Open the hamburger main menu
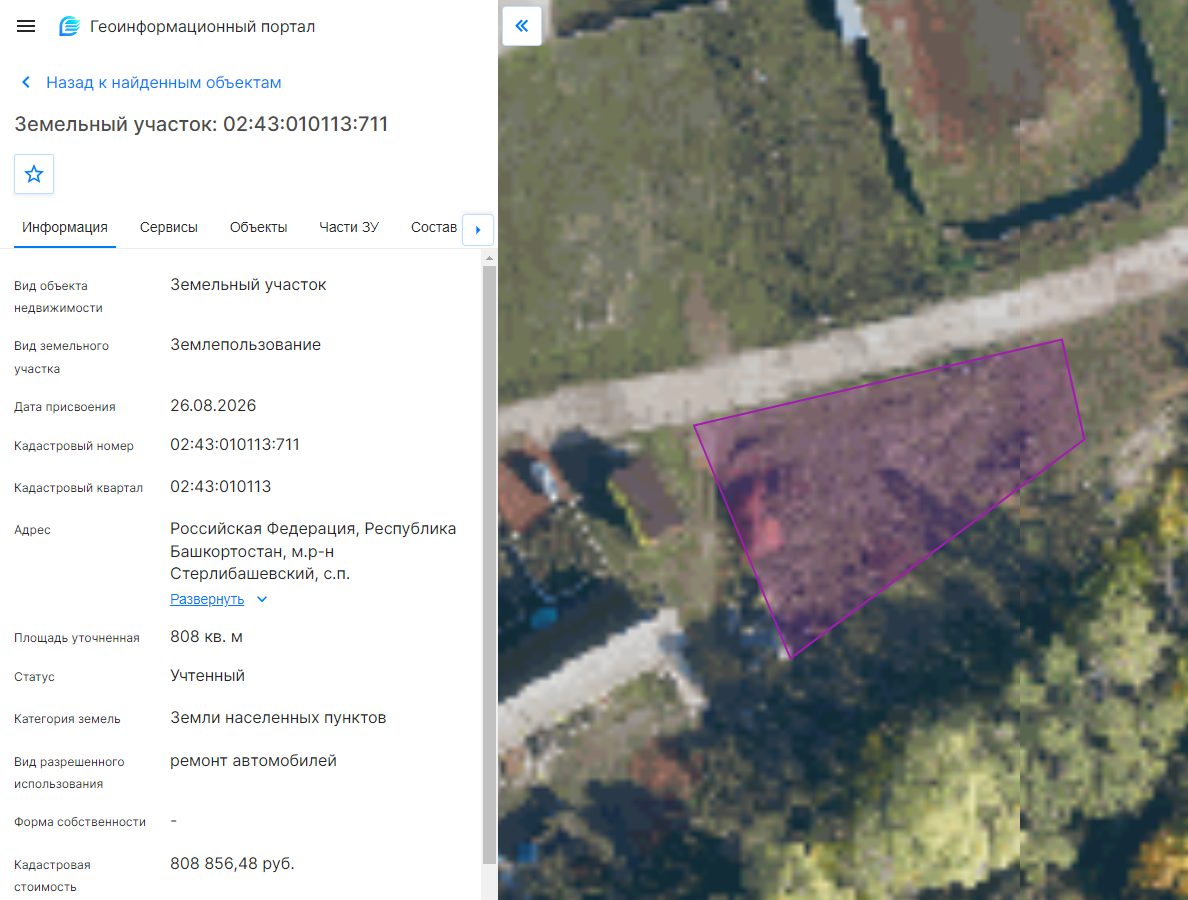The width and height of the screenshot is (1188, 900). (x=26, y=27)
